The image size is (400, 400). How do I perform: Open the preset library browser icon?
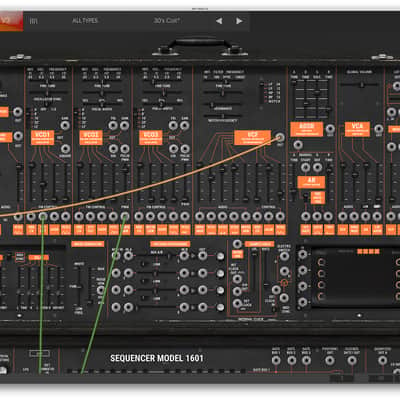pyautogui.click(x=33, y=21)
